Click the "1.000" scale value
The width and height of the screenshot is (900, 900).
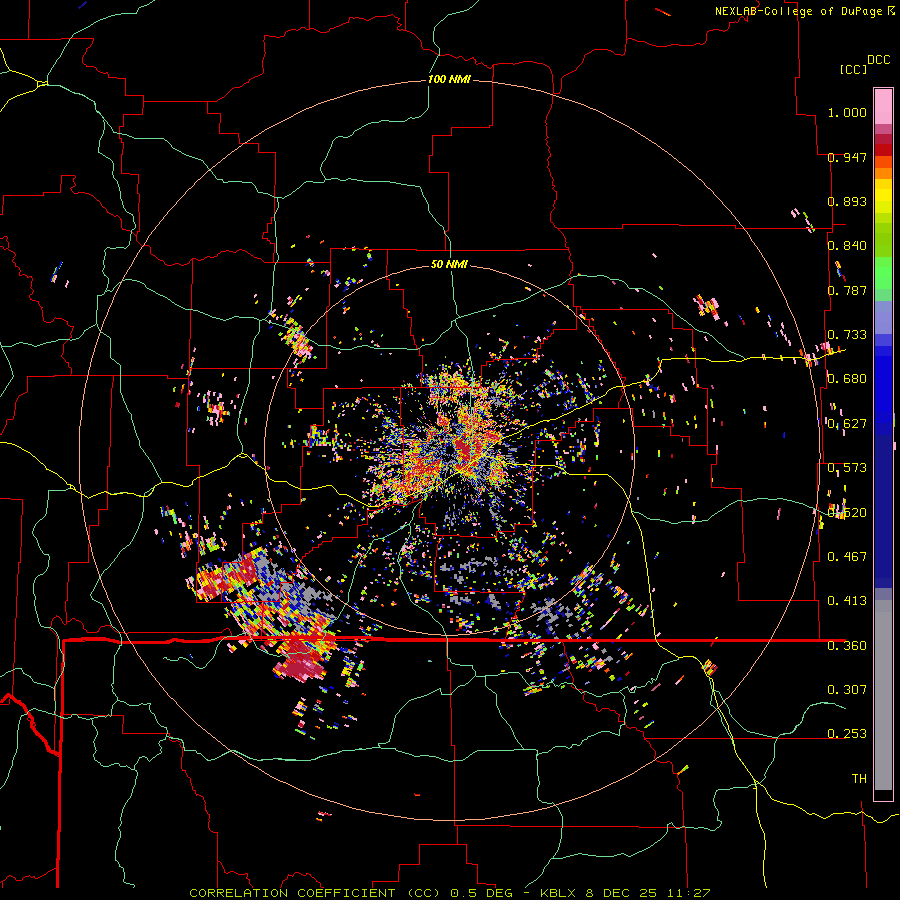847,112
